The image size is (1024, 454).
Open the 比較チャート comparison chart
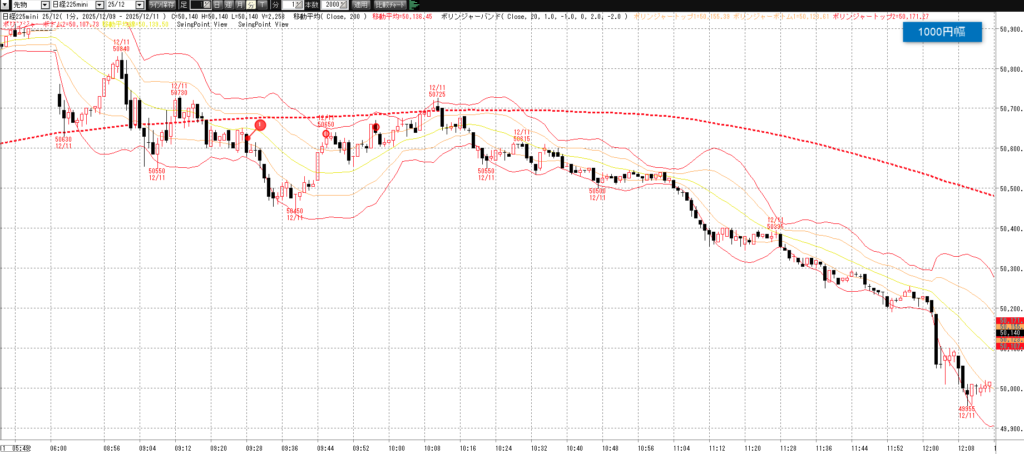[x=387, y=5]
